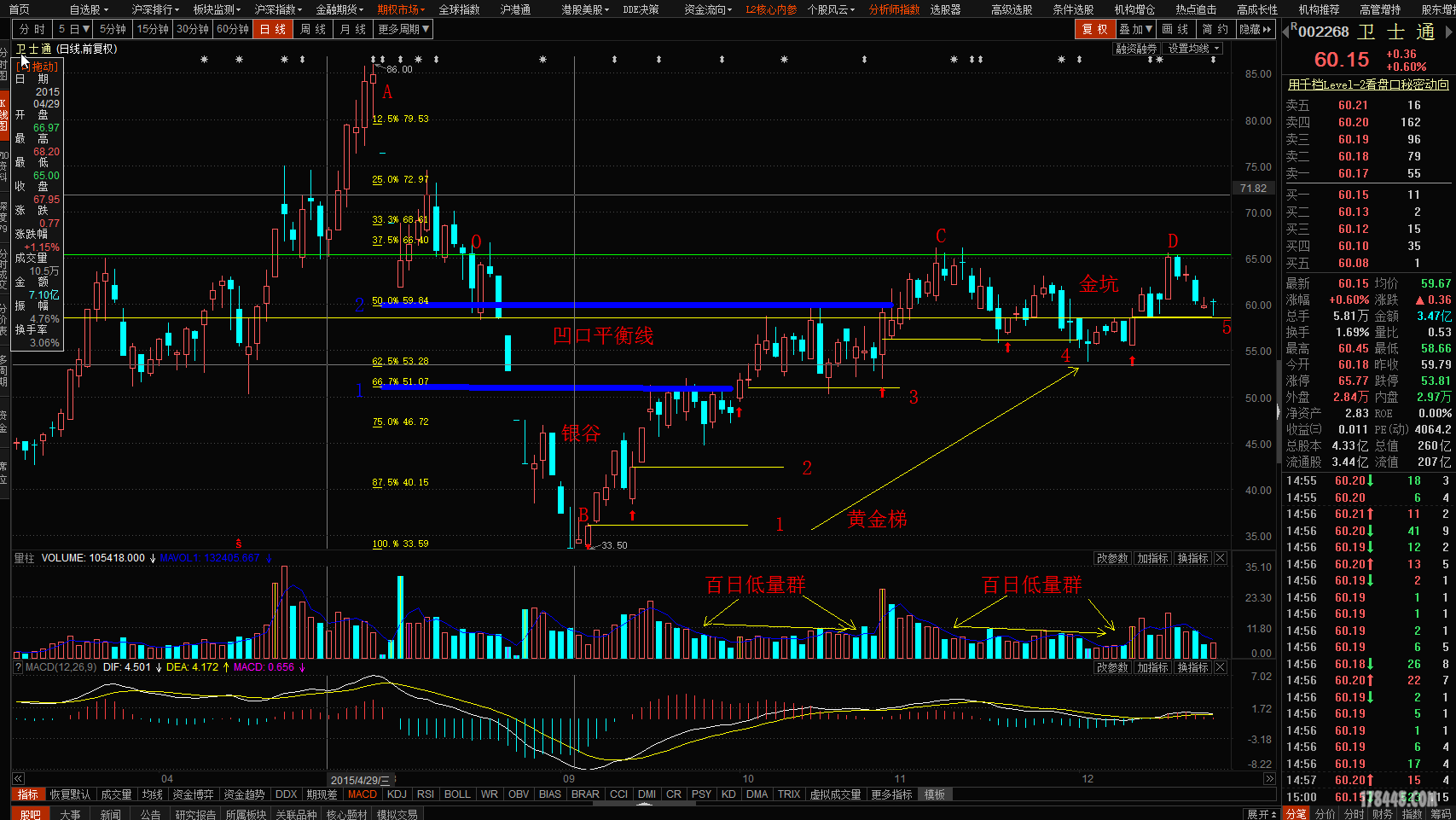Viewport: 1456px width, 820px height.
Task: Open the 模板 tab in indicator bar
Action: click(935, 794)
